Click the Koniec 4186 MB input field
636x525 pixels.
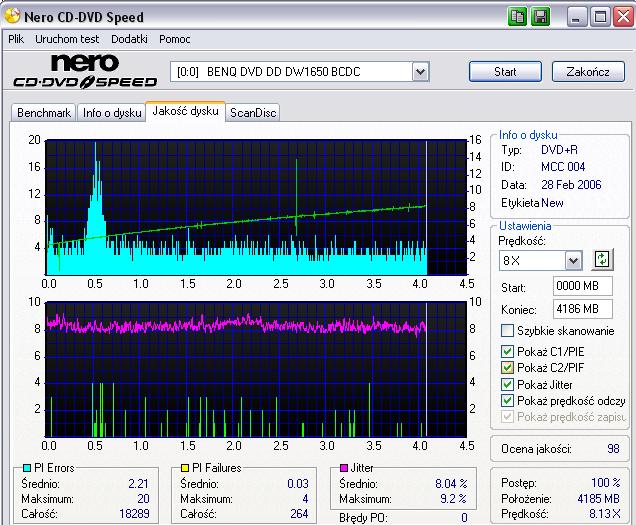click(582, 309)
